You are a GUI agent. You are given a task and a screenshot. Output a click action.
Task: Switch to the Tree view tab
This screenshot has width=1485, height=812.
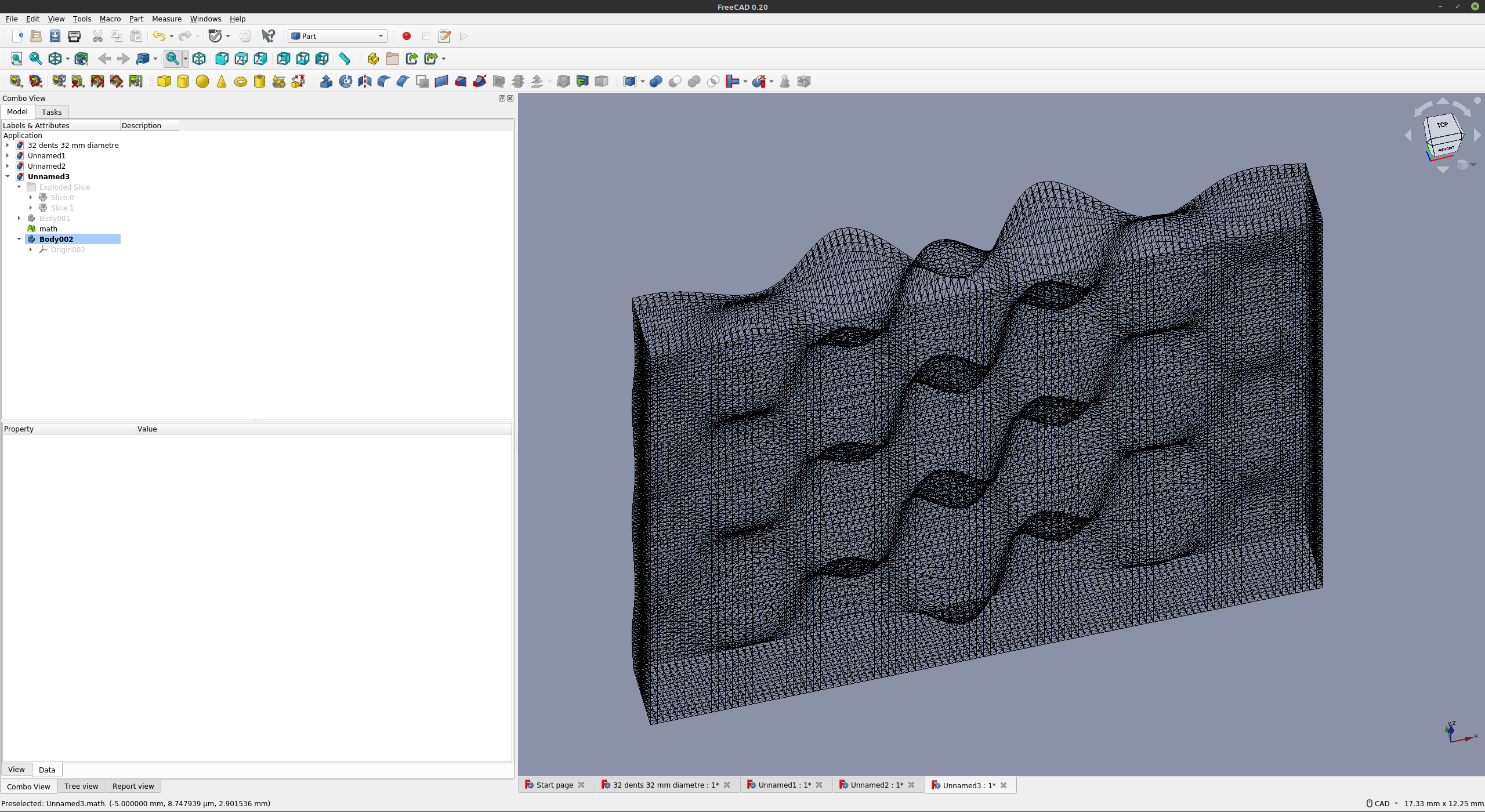tap(81, 786)
